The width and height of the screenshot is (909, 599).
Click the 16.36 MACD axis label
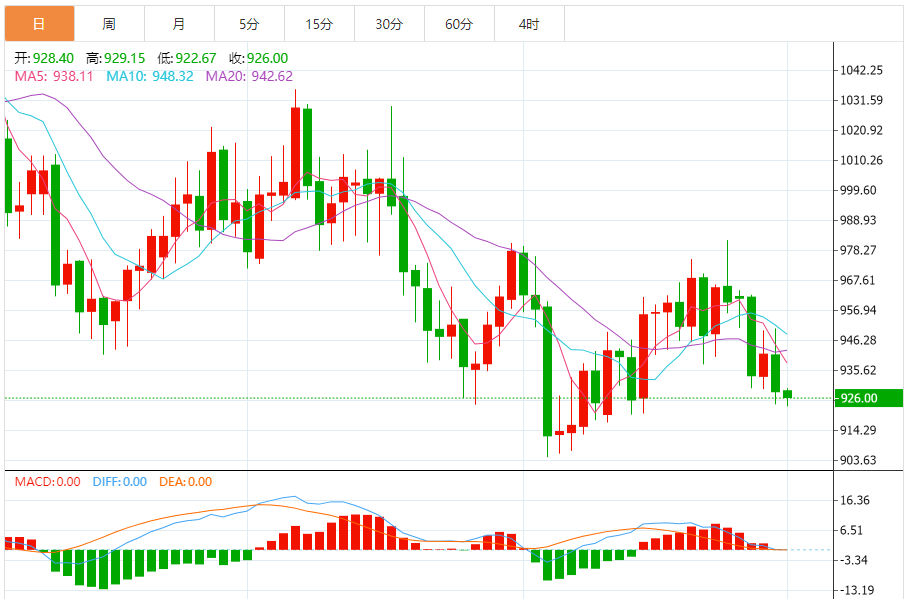tap(855, 500)
